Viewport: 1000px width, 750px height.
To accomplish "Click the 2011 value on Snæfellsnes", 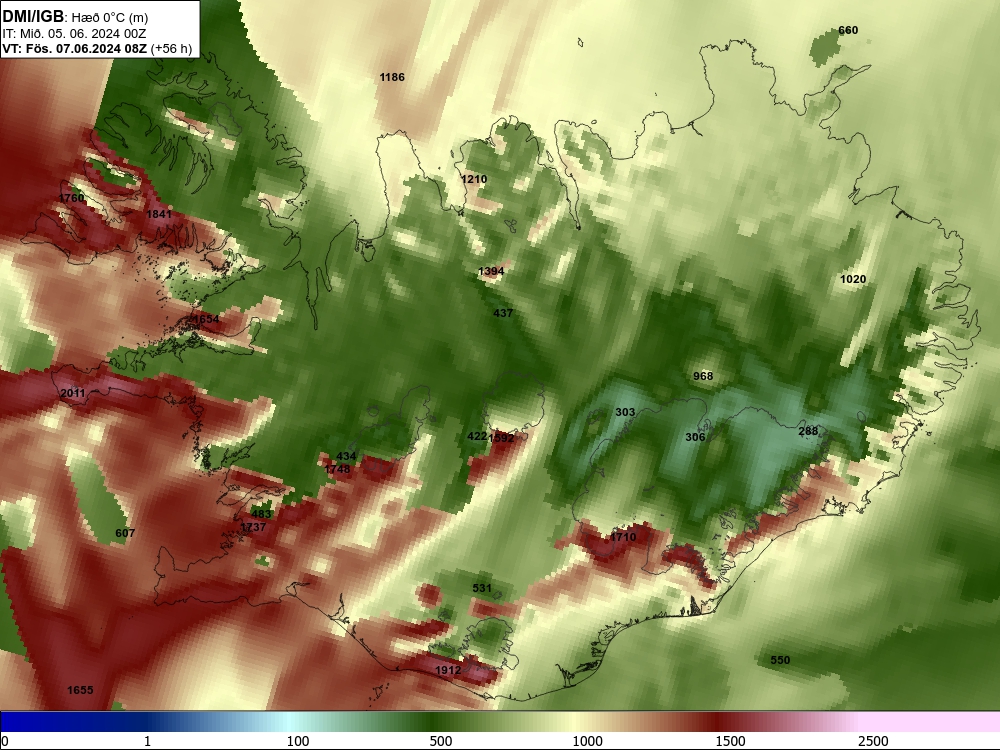I will (73, 393).
